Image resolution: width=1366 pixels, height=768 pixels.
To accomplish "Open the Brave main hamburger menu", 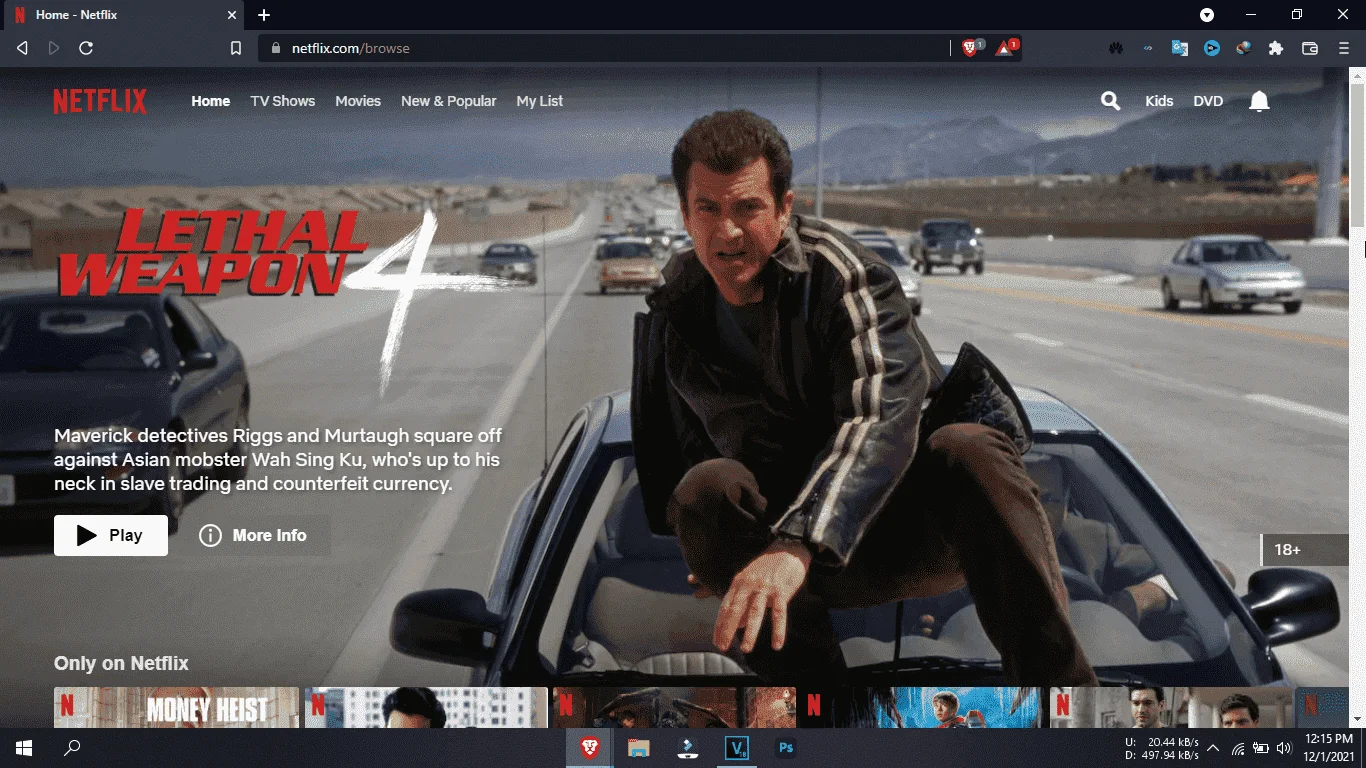I will (x=1343, y=48).
